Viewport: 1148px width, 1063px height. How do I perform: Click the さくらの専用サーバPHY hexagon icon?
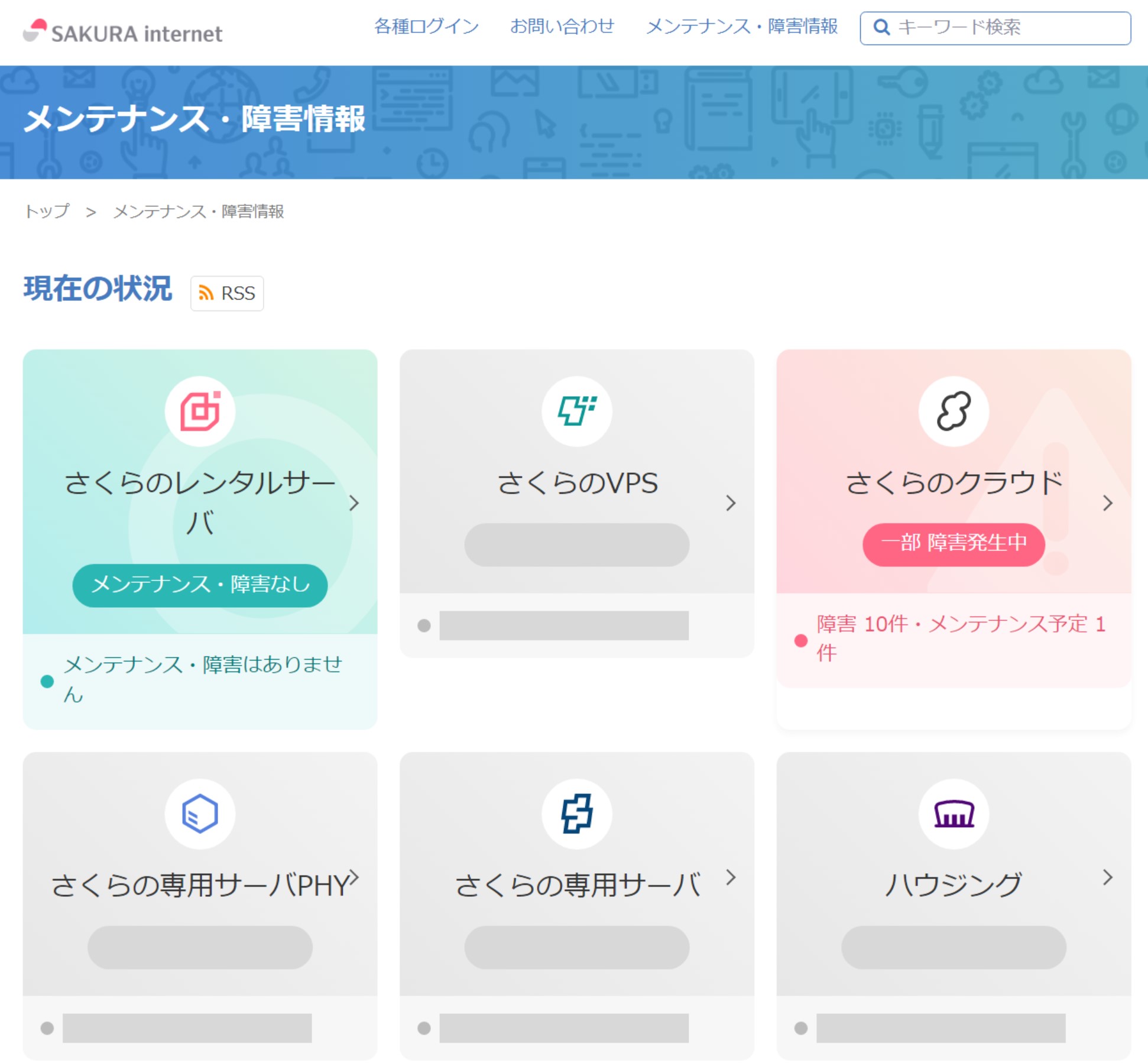pos(200,814)
